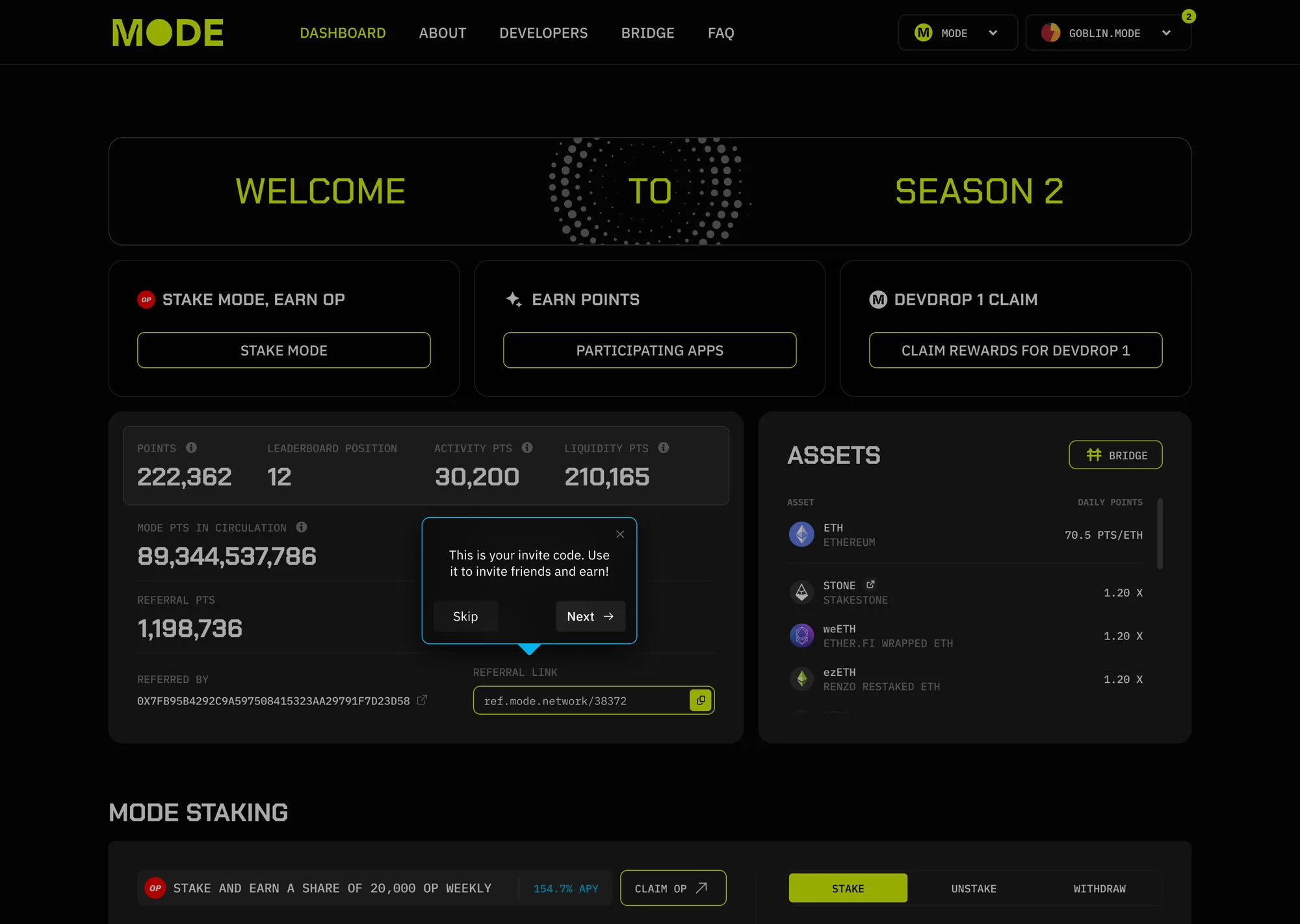This screenshot has width=1300, height=924.
Task: Click the referrer wallet address text
Action: click(273, 700)
